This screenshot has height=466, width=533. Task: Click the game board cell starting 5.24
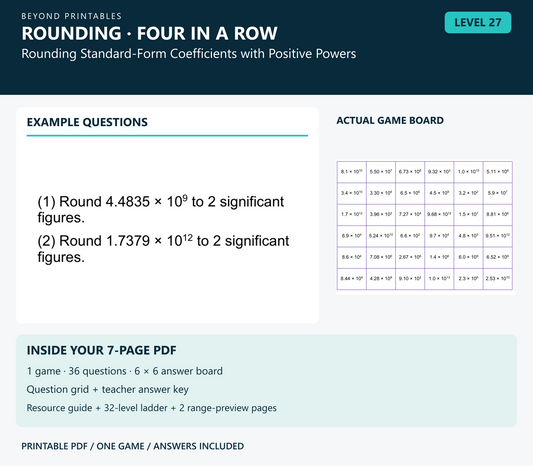381,236
